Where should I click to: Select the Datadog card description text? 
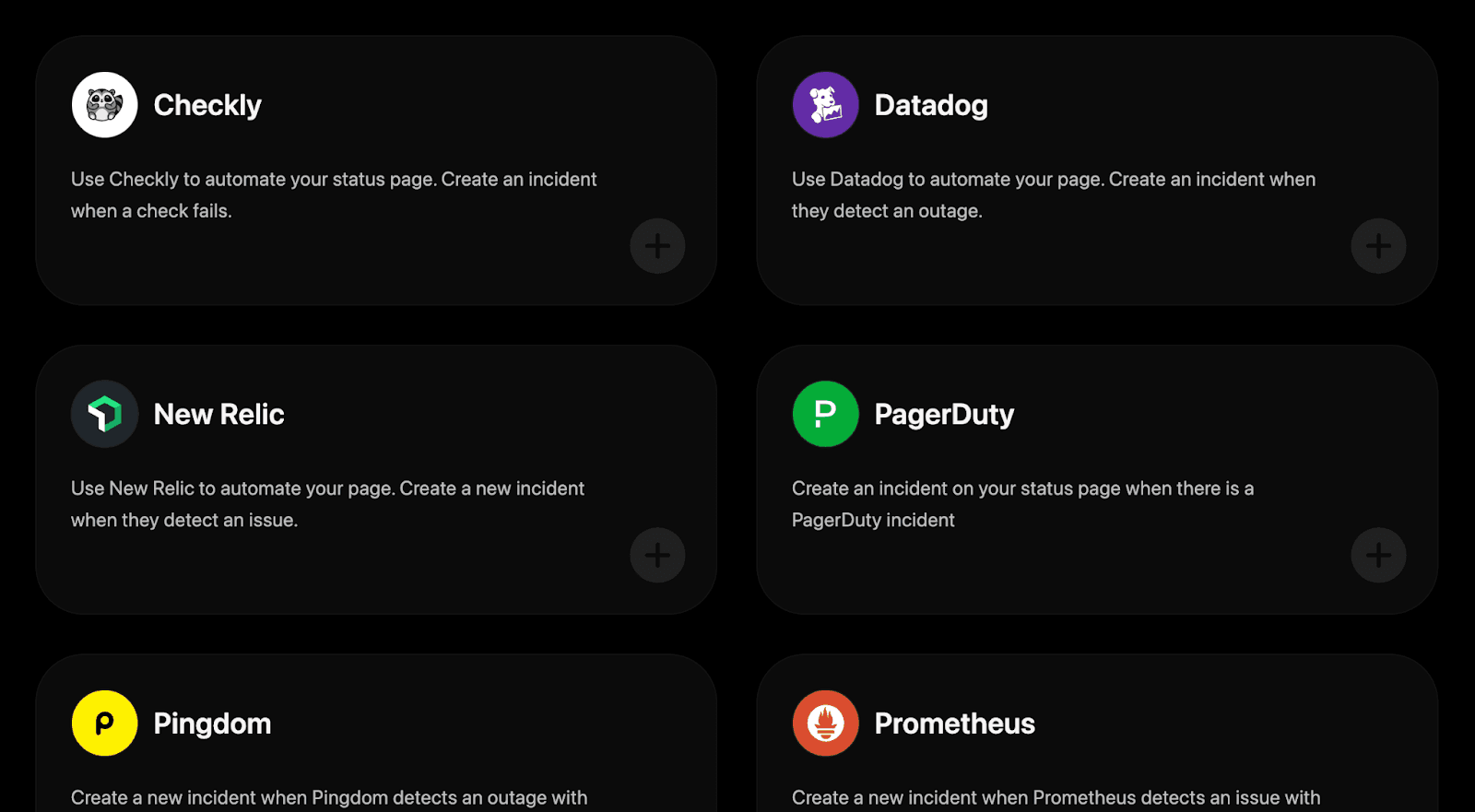pyautogui.click(x=1054, y=195)
